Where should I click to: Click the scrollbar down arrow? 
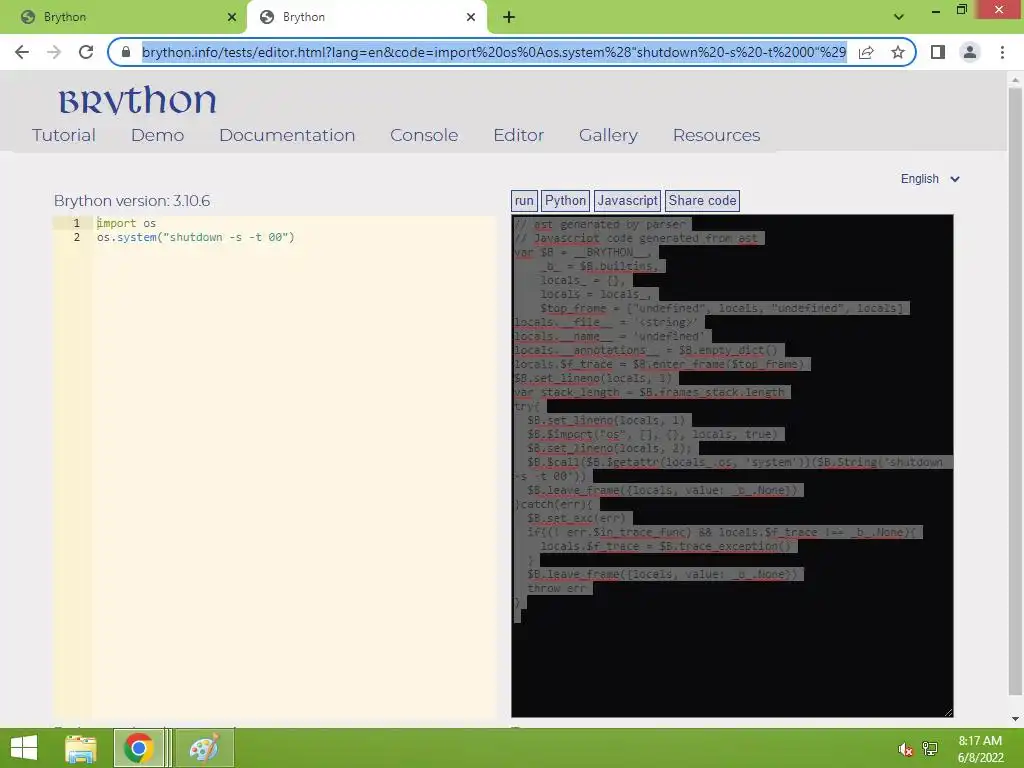click(x=1015, y=719)
